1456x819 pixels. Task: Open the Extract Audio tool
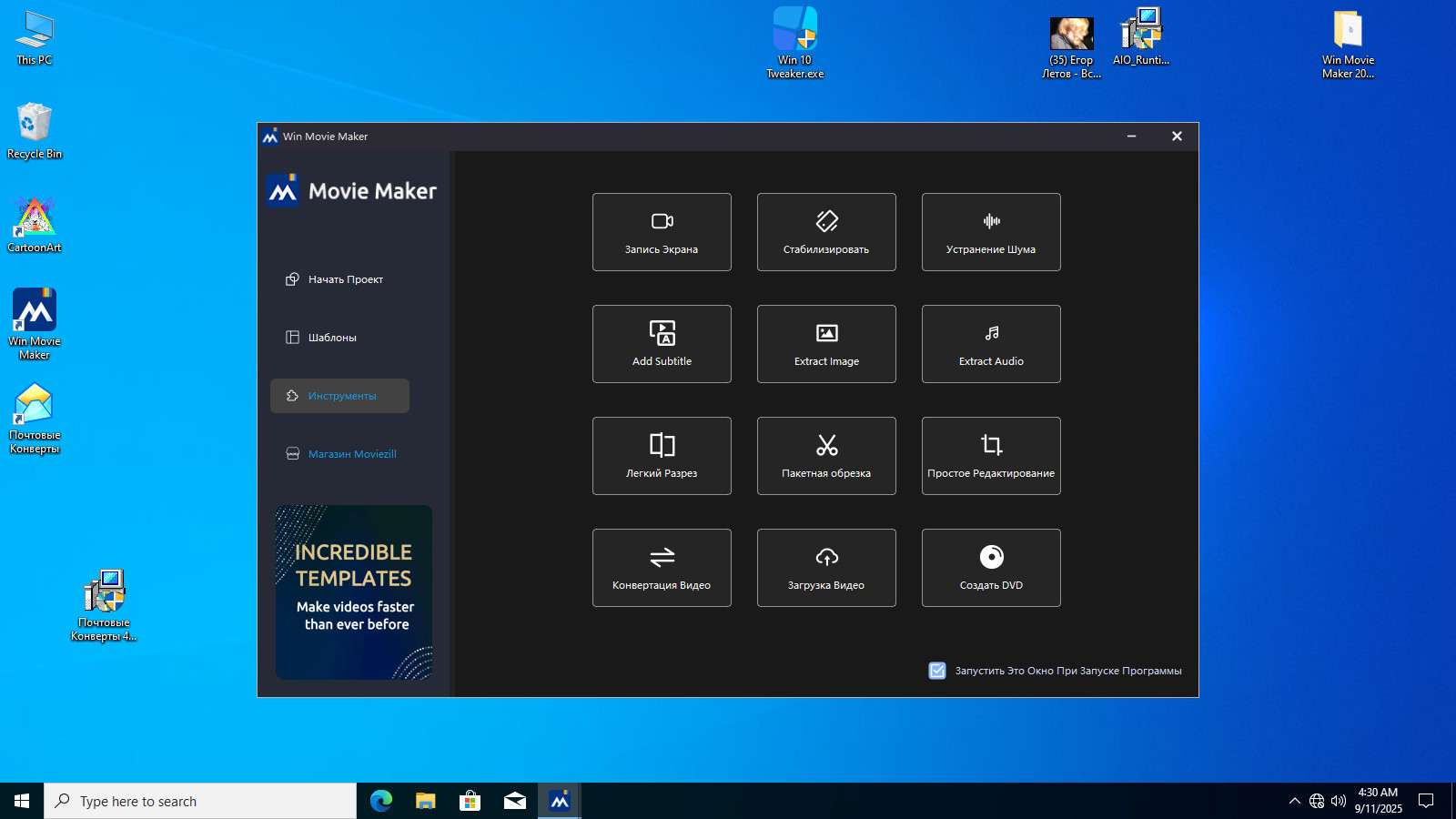click(x=991, y=344)
